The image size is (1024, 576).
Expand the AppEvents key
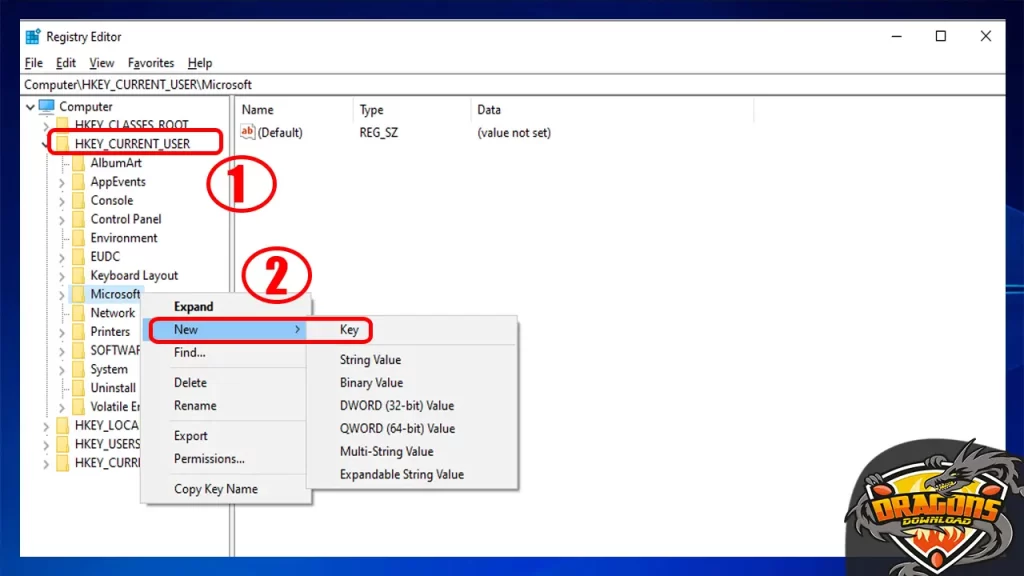coord(62,181)
